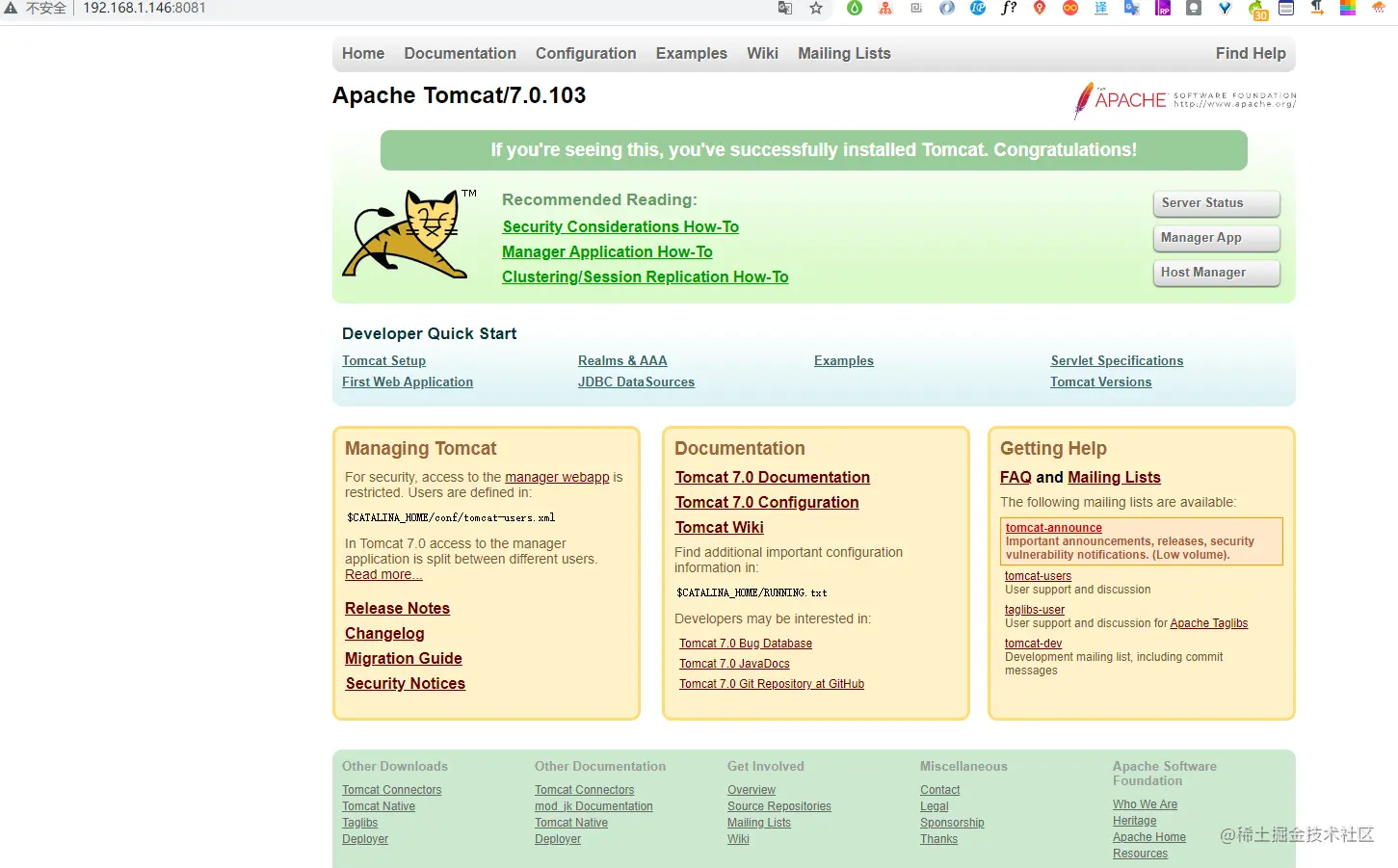Click Examples link under Developer Quick Start
This screenshot has height=868, width=1398.
pyautogui.click(x=844, y=361)
